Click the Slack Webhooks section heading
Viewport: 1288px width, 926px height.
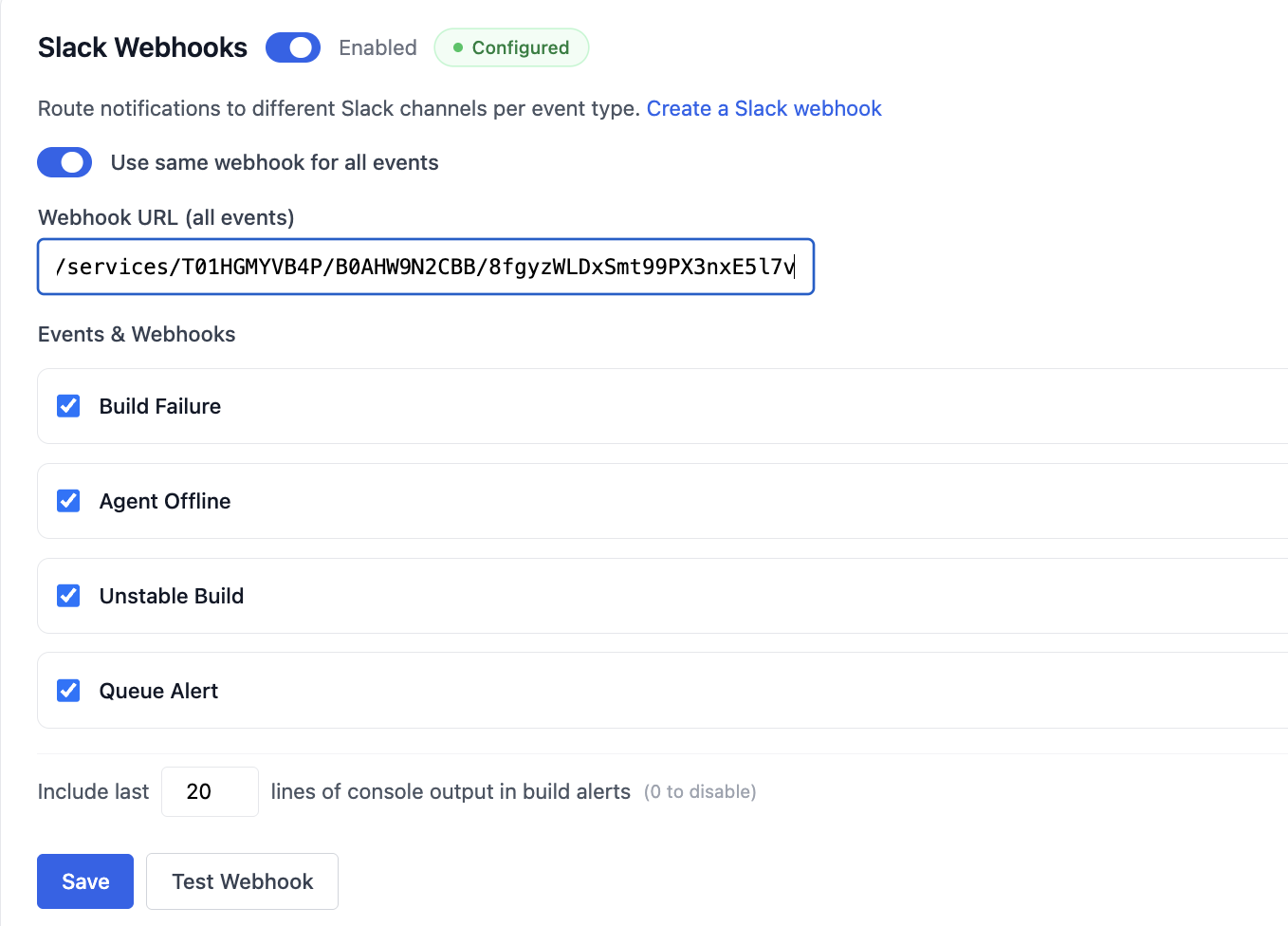[x=142, y=47]
